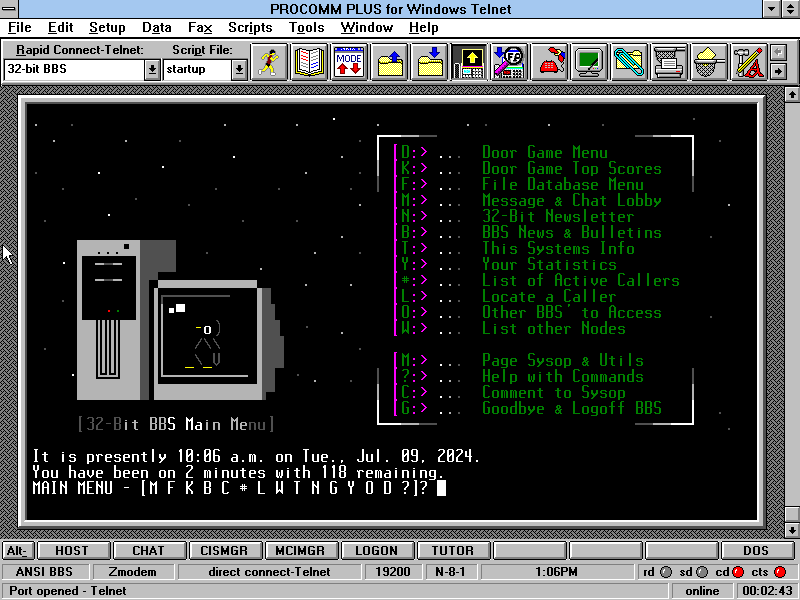The height and width of the screenshot is (600, 800).
Task: Open the Fax menu
Action: tap(200, 28)
